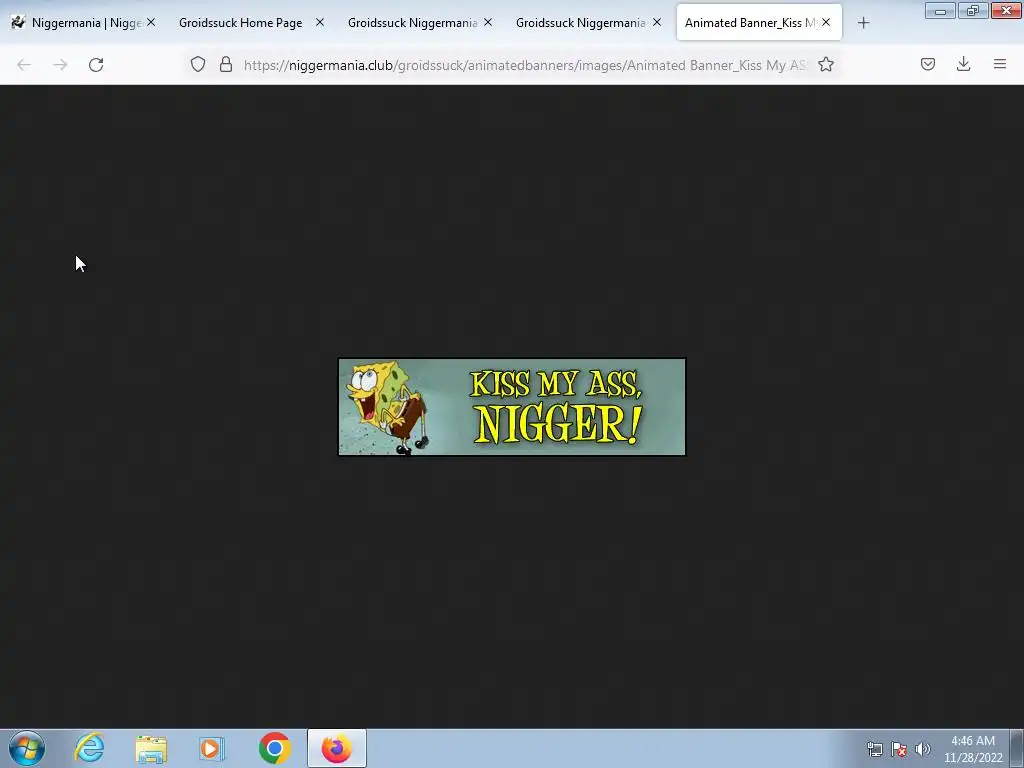
Task: Open Google Chrome from taskbar
Action: 274,748
